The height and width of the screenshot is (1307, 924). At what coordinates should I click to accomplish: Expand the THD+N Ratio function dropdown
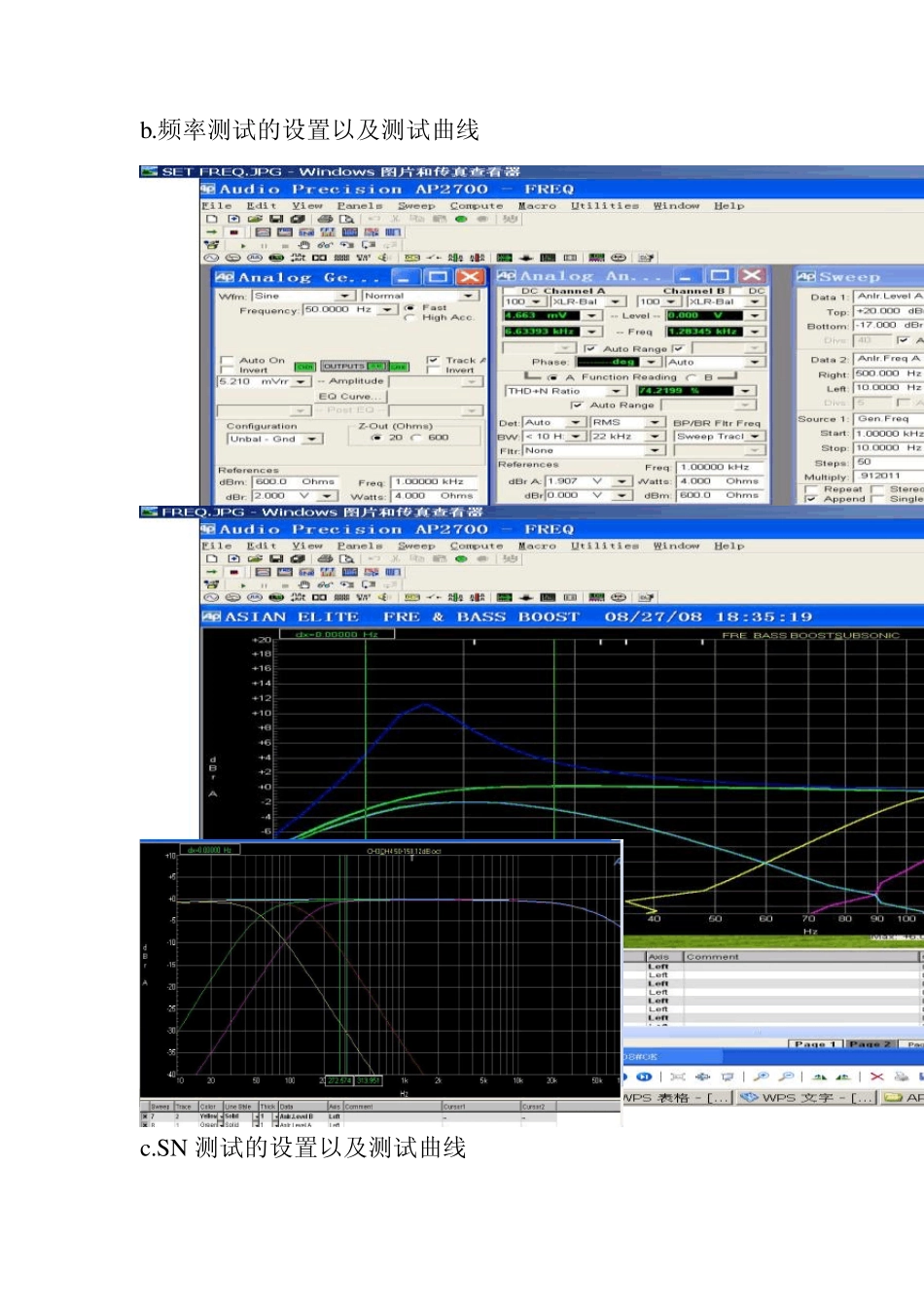tap(617, 391)
